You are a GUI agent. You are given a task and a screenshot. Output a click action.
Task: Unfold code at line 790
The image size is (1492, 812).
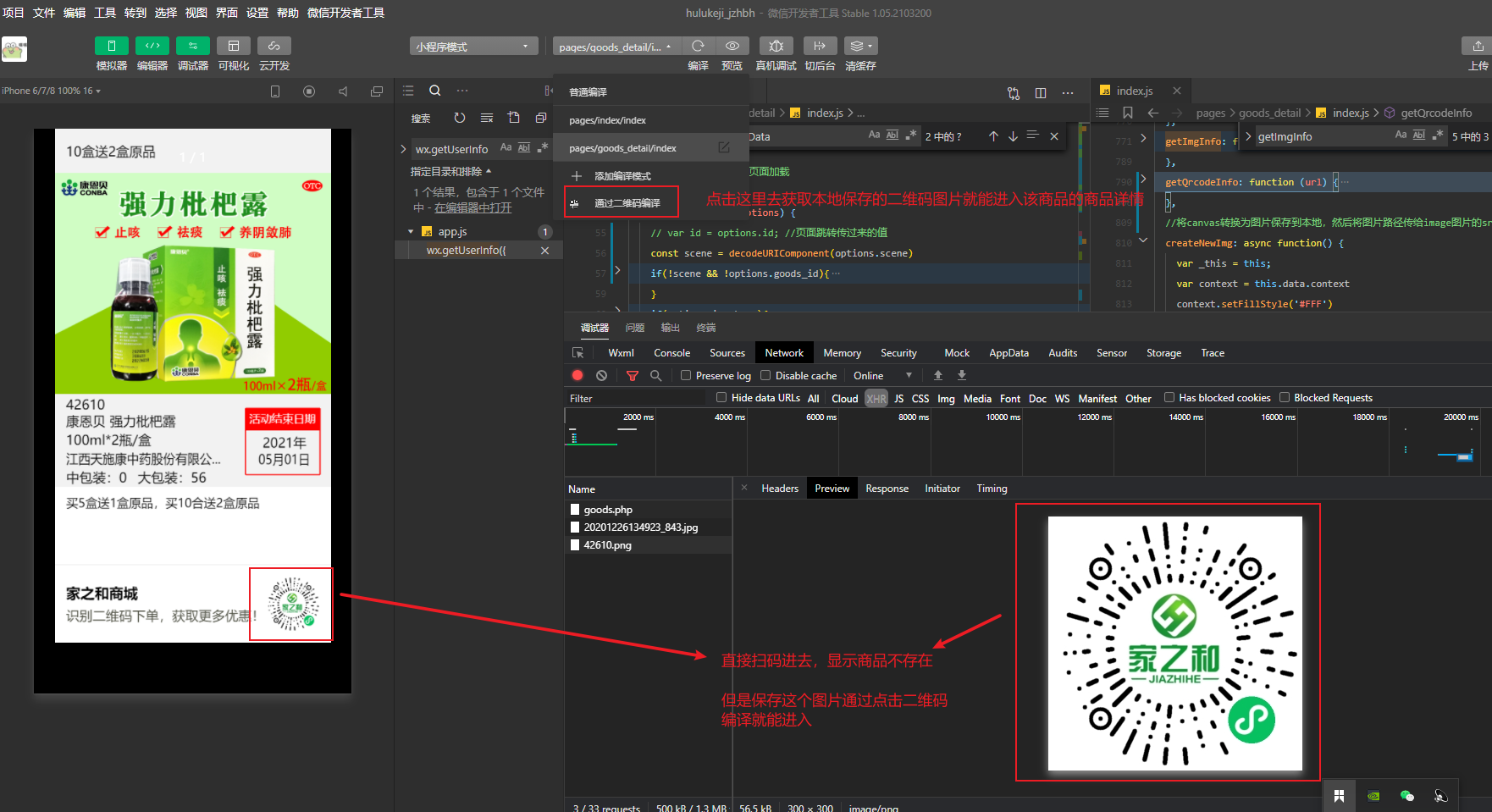1143,180
